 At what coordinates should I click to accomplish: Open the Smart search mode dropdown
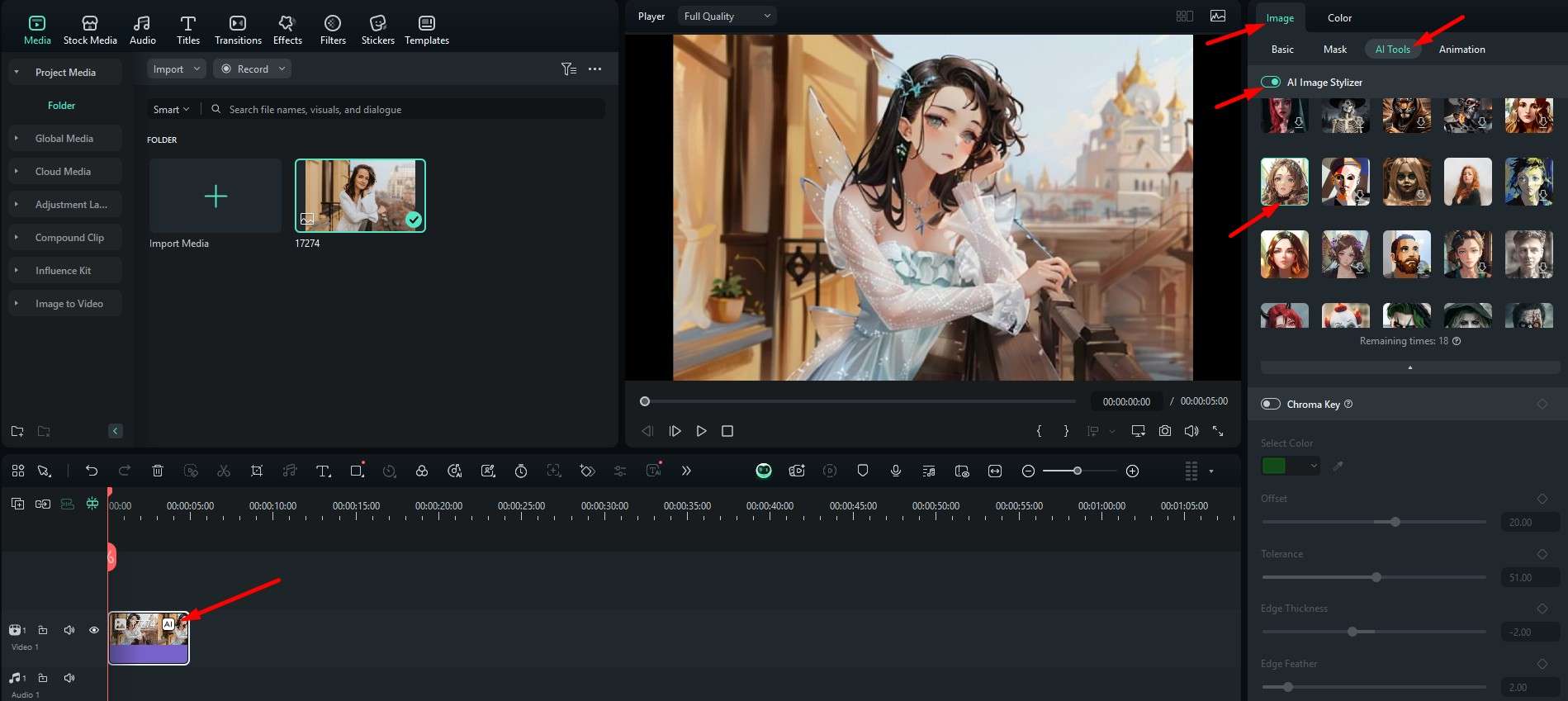coord(171,110)
